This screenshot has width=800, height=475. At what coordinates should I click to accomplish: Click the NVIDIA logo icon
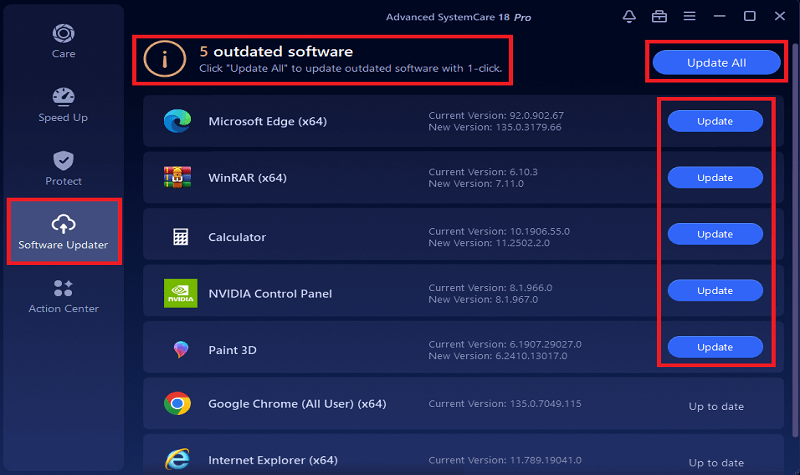coord(181,293)
